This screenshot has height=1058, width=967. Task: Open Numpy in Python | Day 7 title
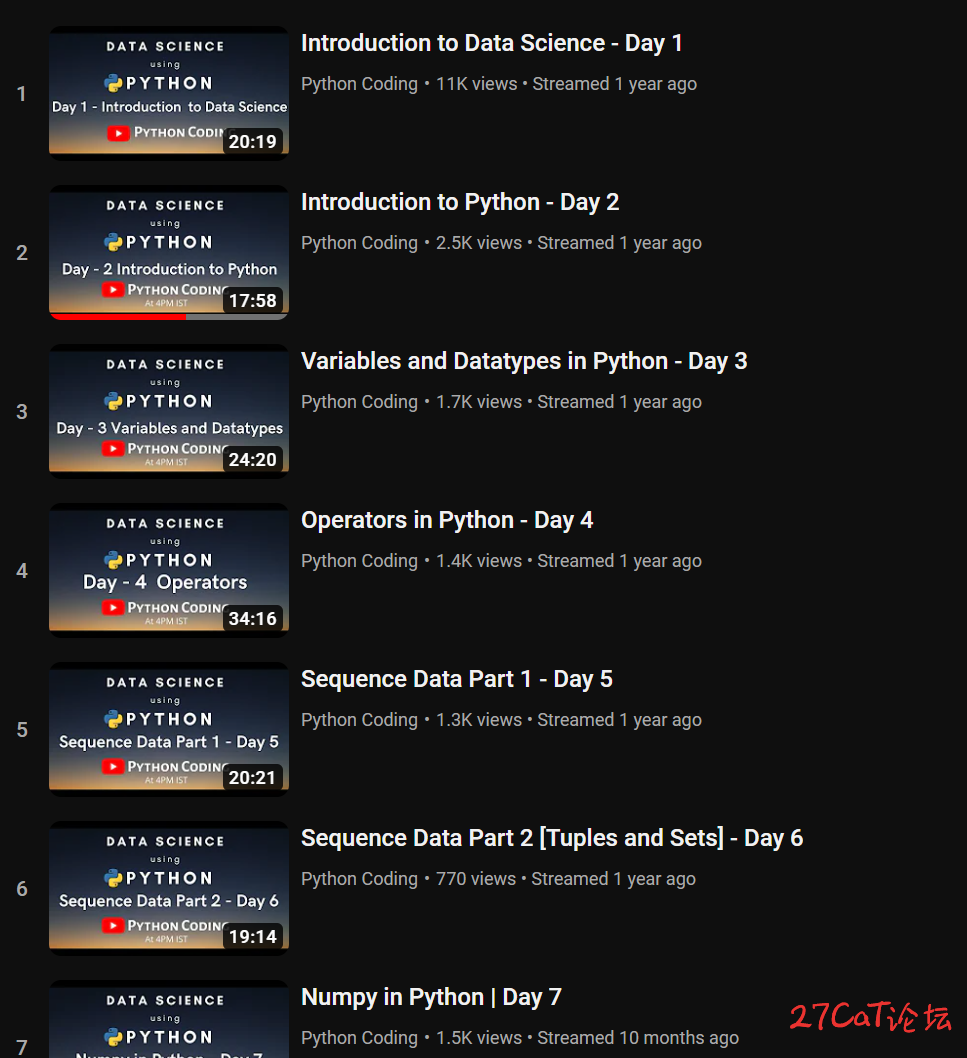[x=431, y=997]
